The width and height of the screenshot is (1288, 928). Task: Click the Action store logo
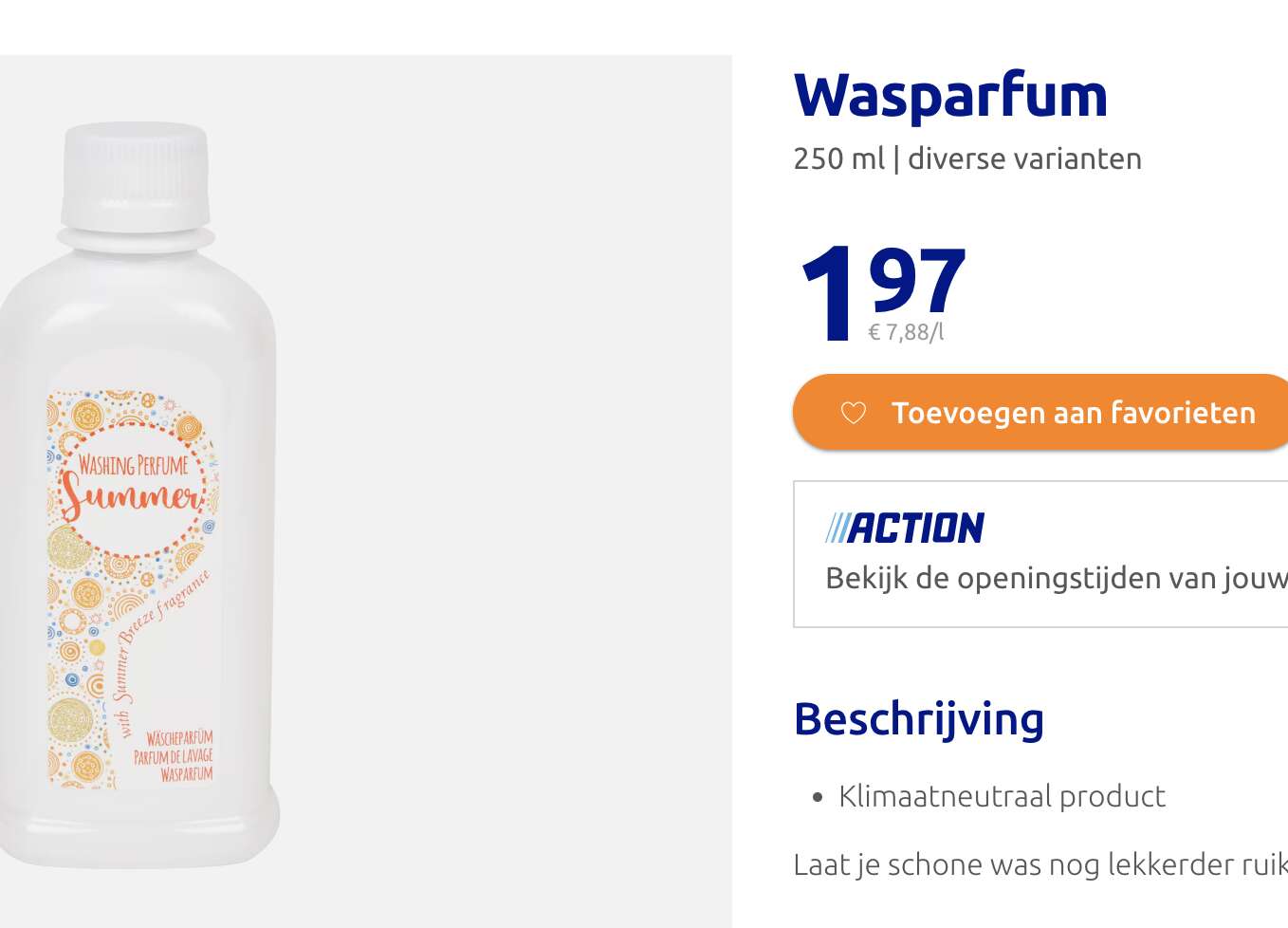pos(905,528)
